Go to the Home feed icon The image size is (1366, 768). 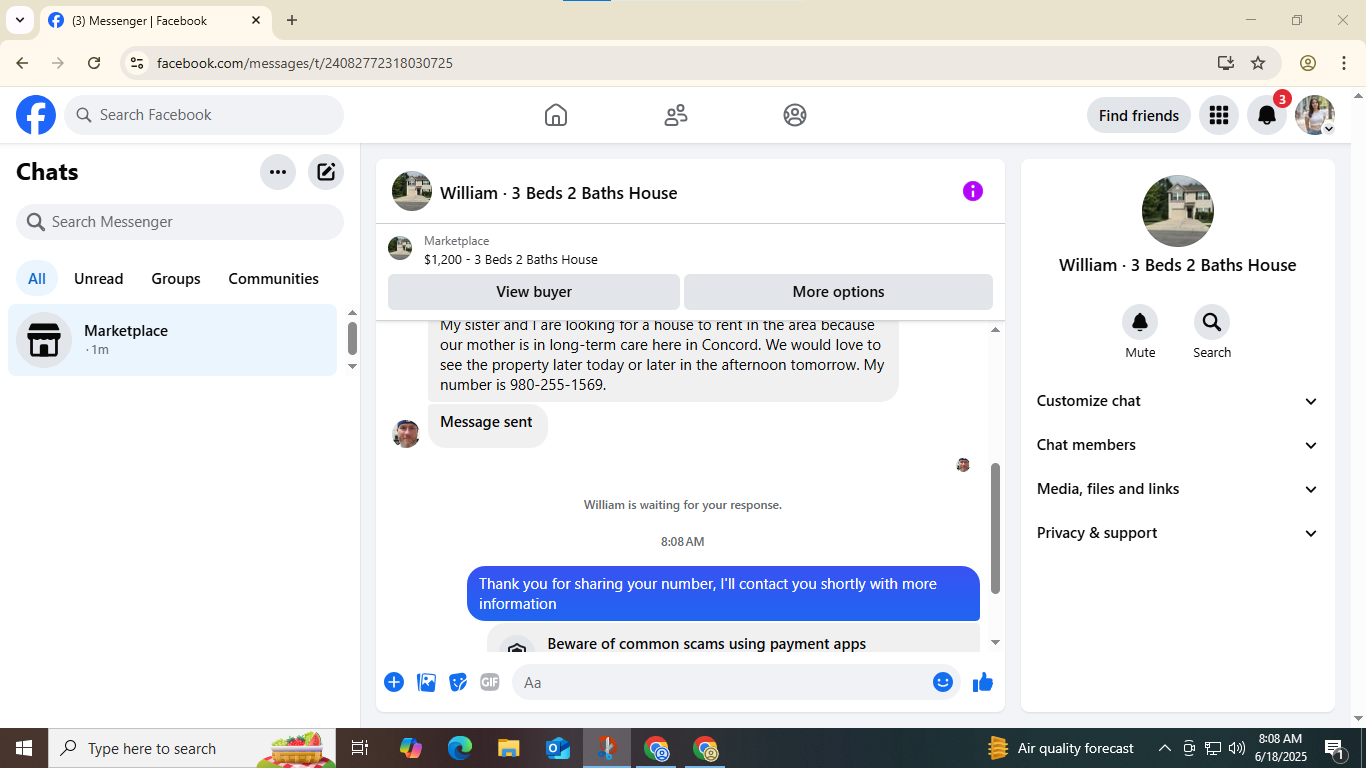(556, 115)
